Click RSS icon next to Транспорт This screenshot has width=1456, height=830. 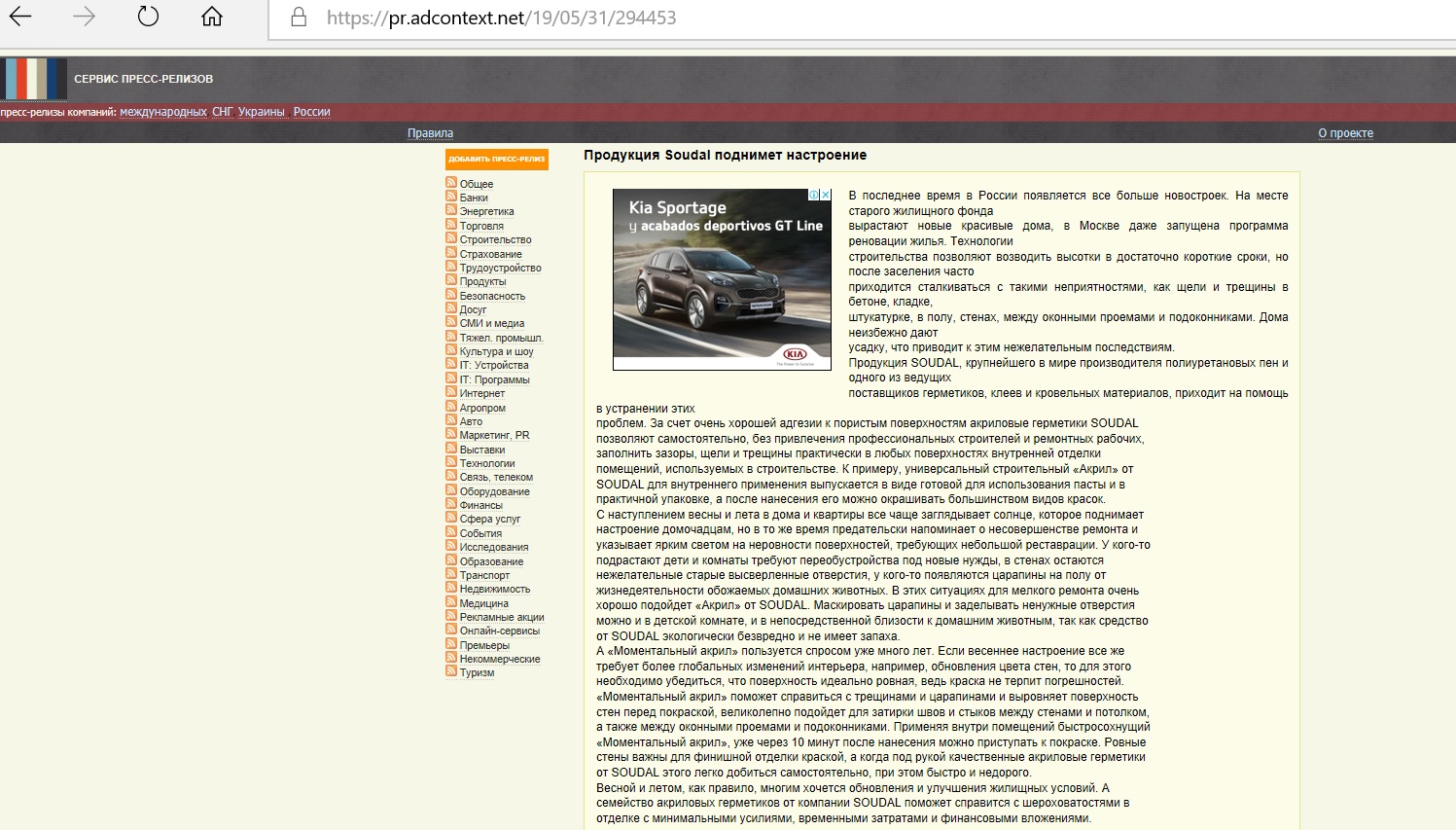[x=451, y=573]
